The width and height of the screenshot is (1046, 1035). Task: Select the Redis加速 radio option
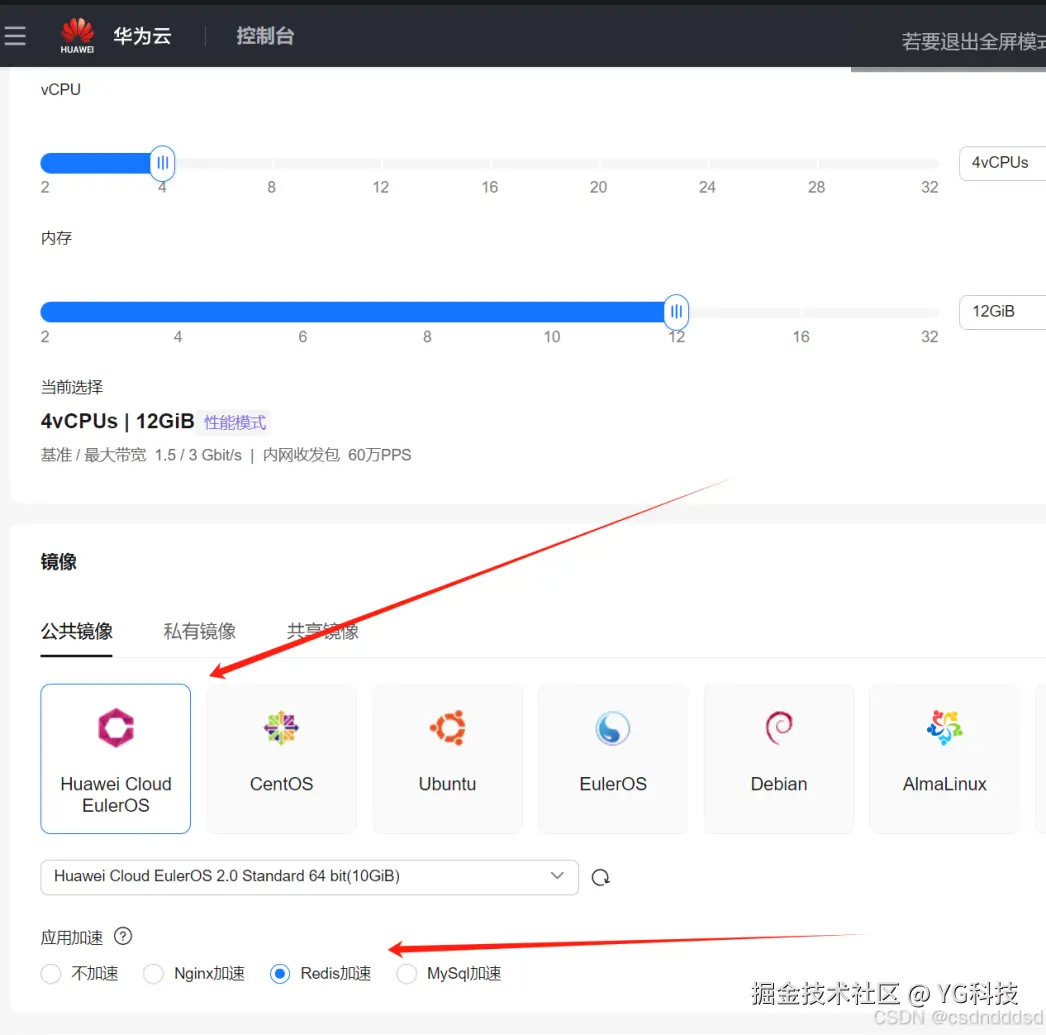tap(280, 974)
